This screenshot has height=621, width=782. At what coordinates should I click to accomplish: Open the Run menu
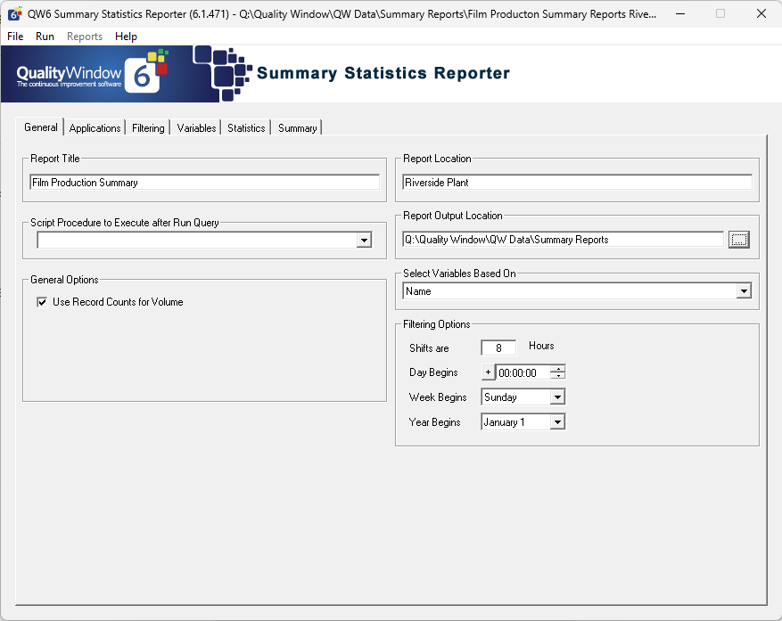(44, 36)
